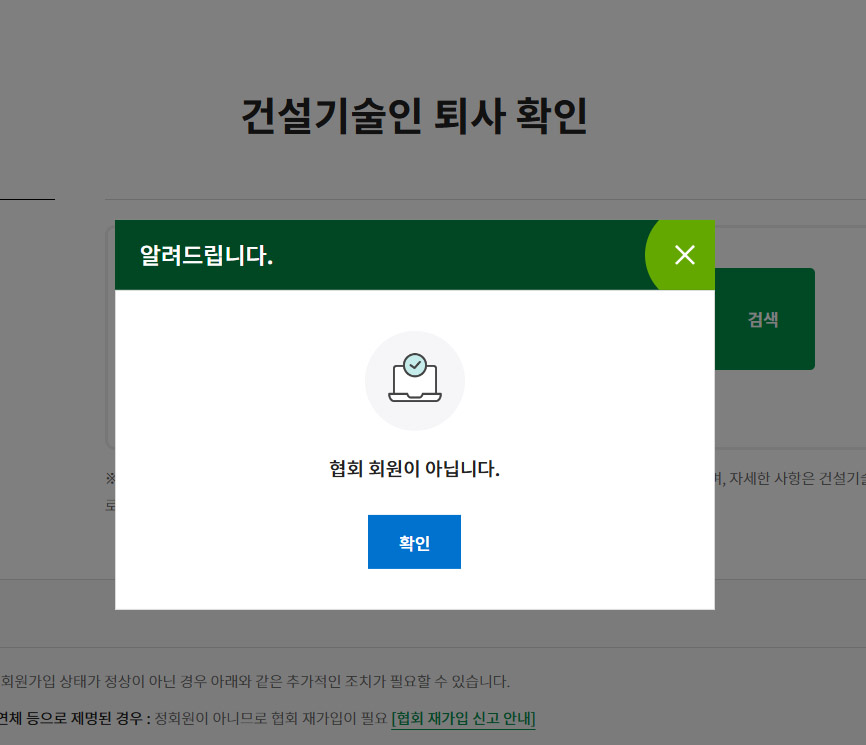Click the 건설기술인 퇴사 확인 heading
The image size is (866, 745).
click(x=414, y=116)
